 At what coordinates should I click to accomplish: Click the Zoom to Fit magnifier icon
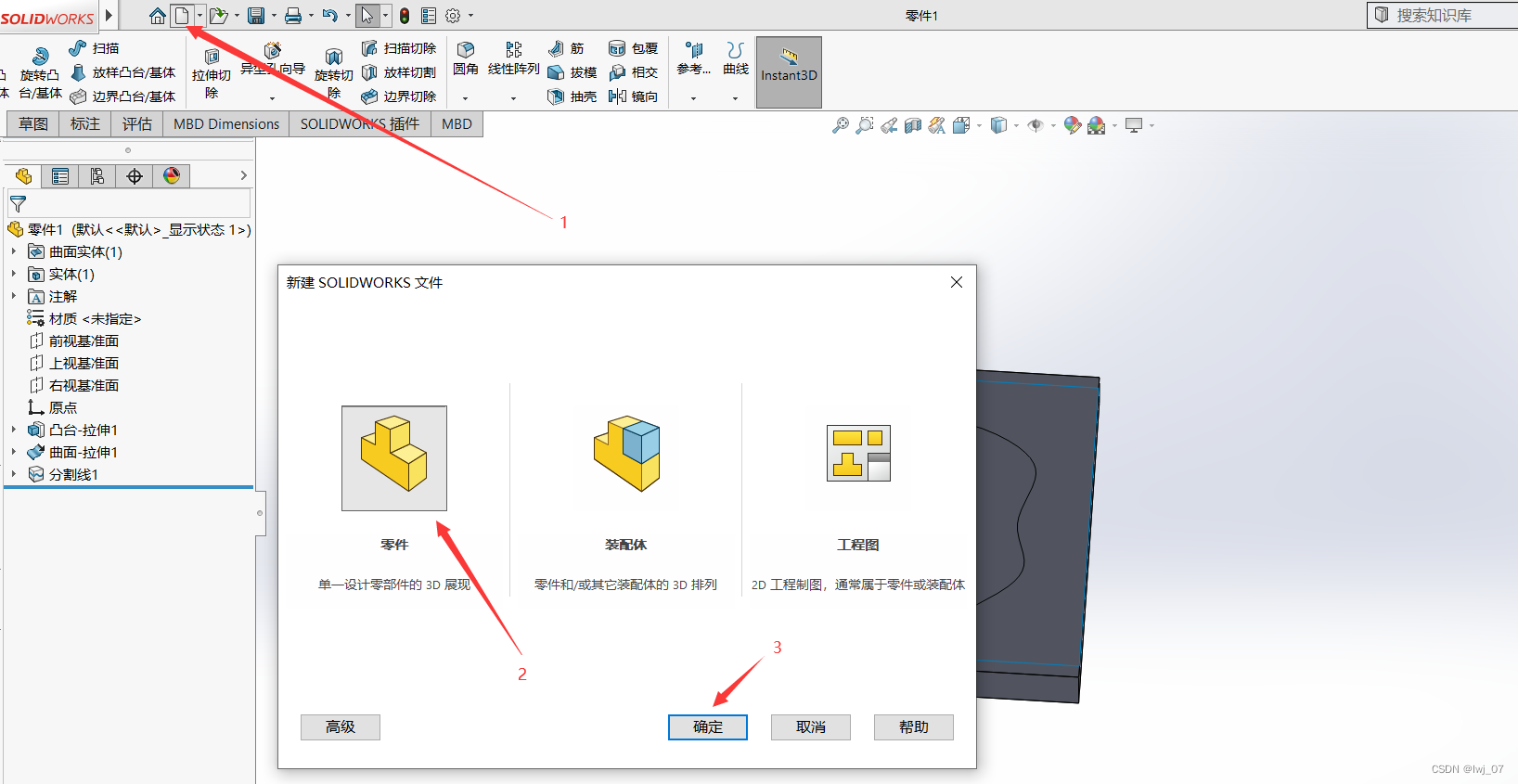pyautogui.click(x=841, y=125)
